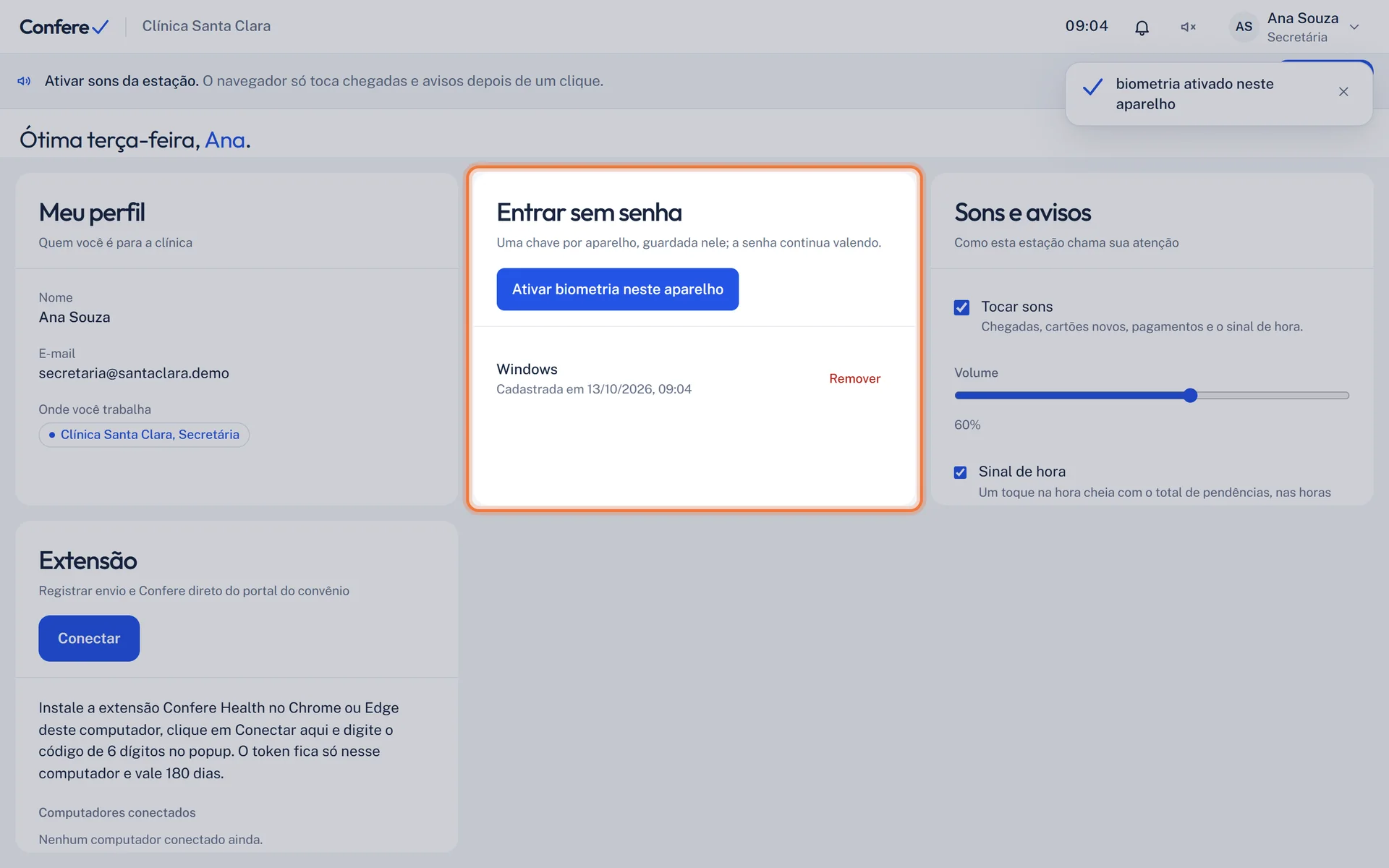
Task: Click the secretaria@santaclara.demo email
Action: click(x=134, y=373)
